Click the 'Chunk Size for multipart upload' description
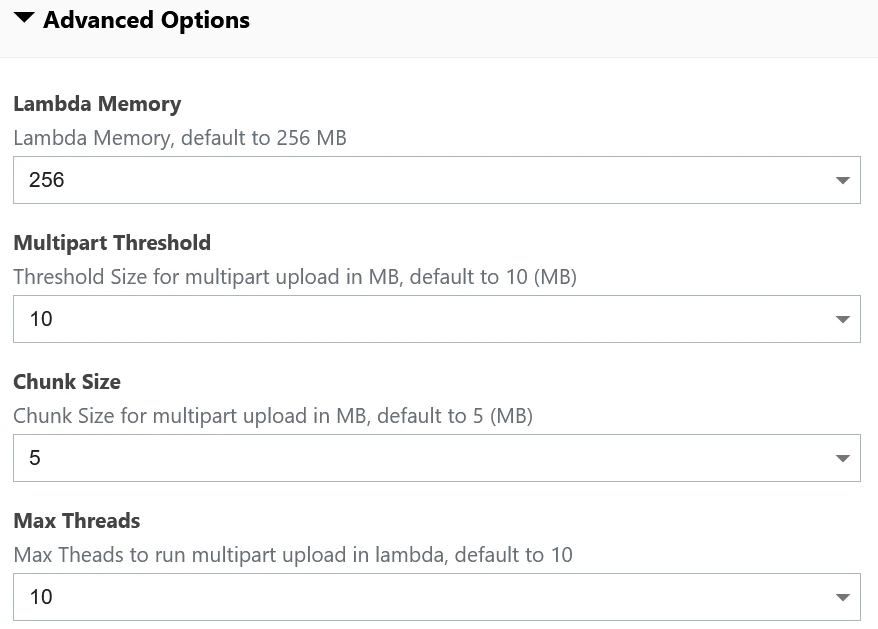This screenshot has height=629, width=878. pyautogui.click(x=273, y=416)
